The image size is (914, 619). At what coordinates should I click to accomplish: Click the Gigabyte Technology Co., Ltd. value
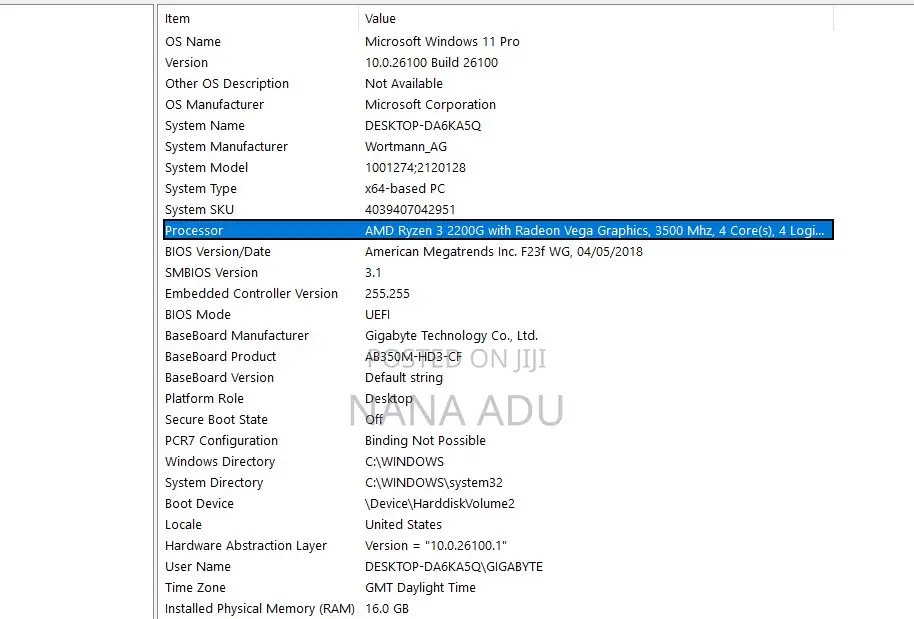click(x=451, y=336)
